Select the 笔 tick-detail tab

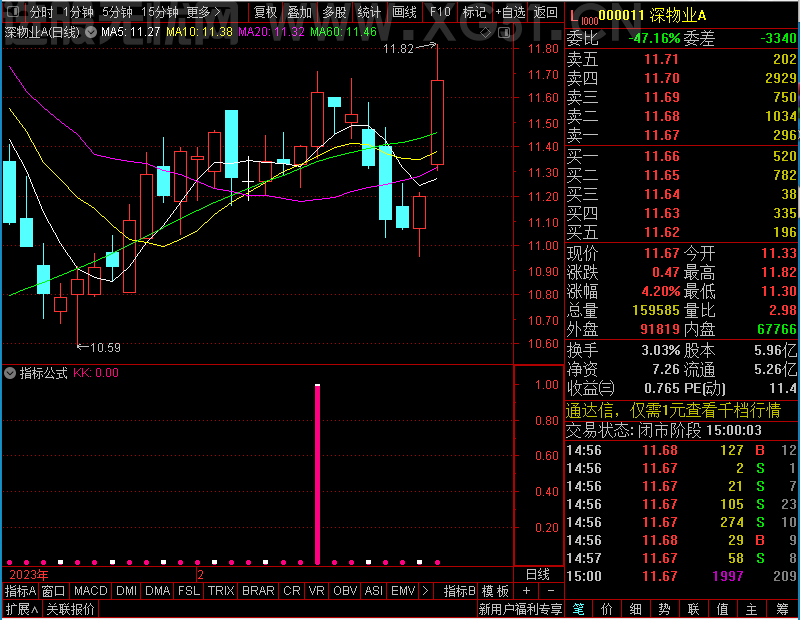pyautogui.click(x=579, y=609)
